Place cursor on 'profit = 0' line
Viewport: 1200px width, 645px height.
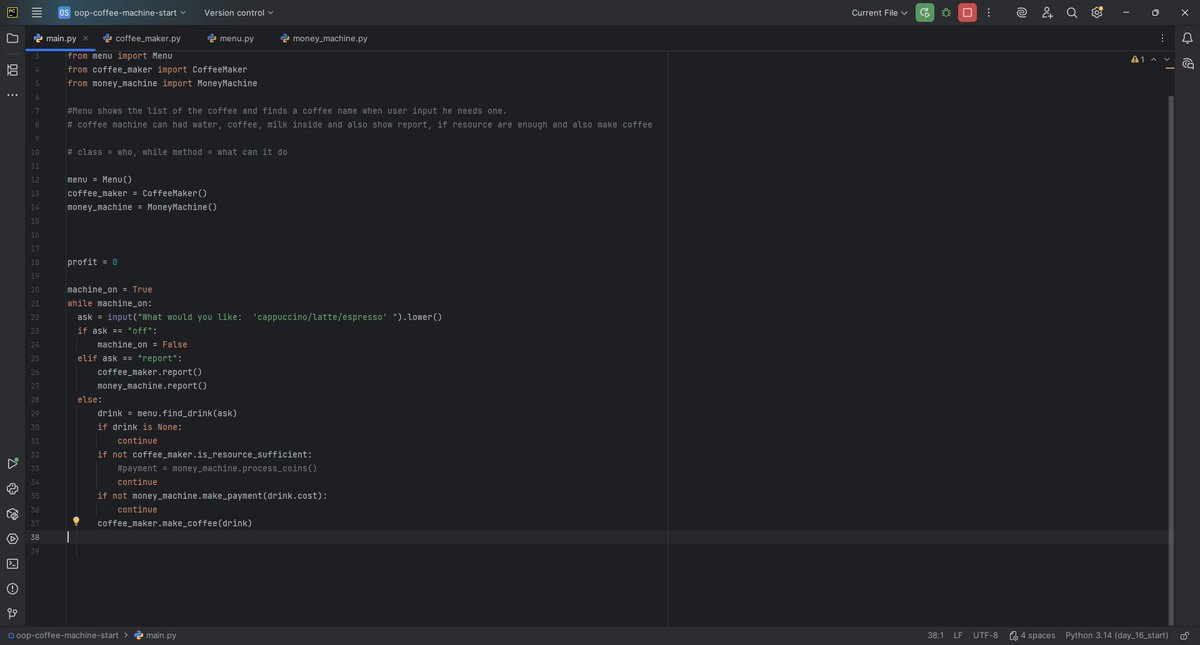[x=92, y=262]
